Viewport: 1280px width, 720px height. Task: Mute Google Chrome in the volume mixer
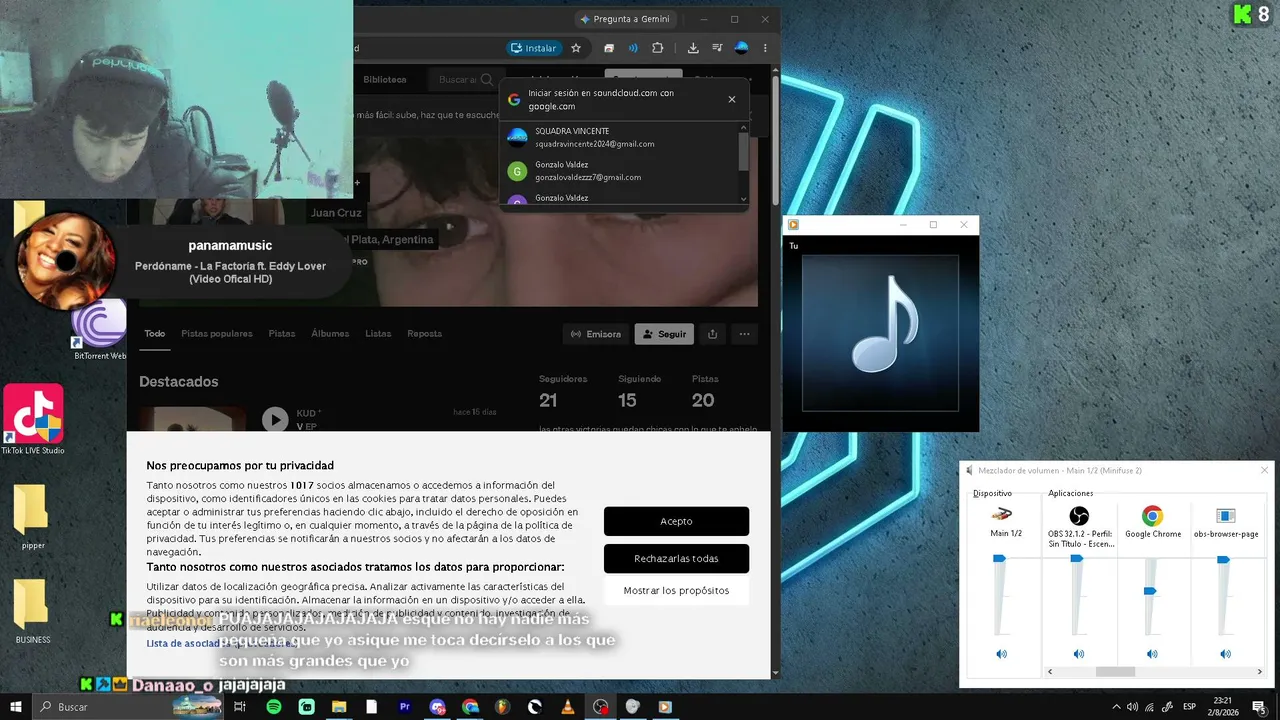pos(1152,654)
